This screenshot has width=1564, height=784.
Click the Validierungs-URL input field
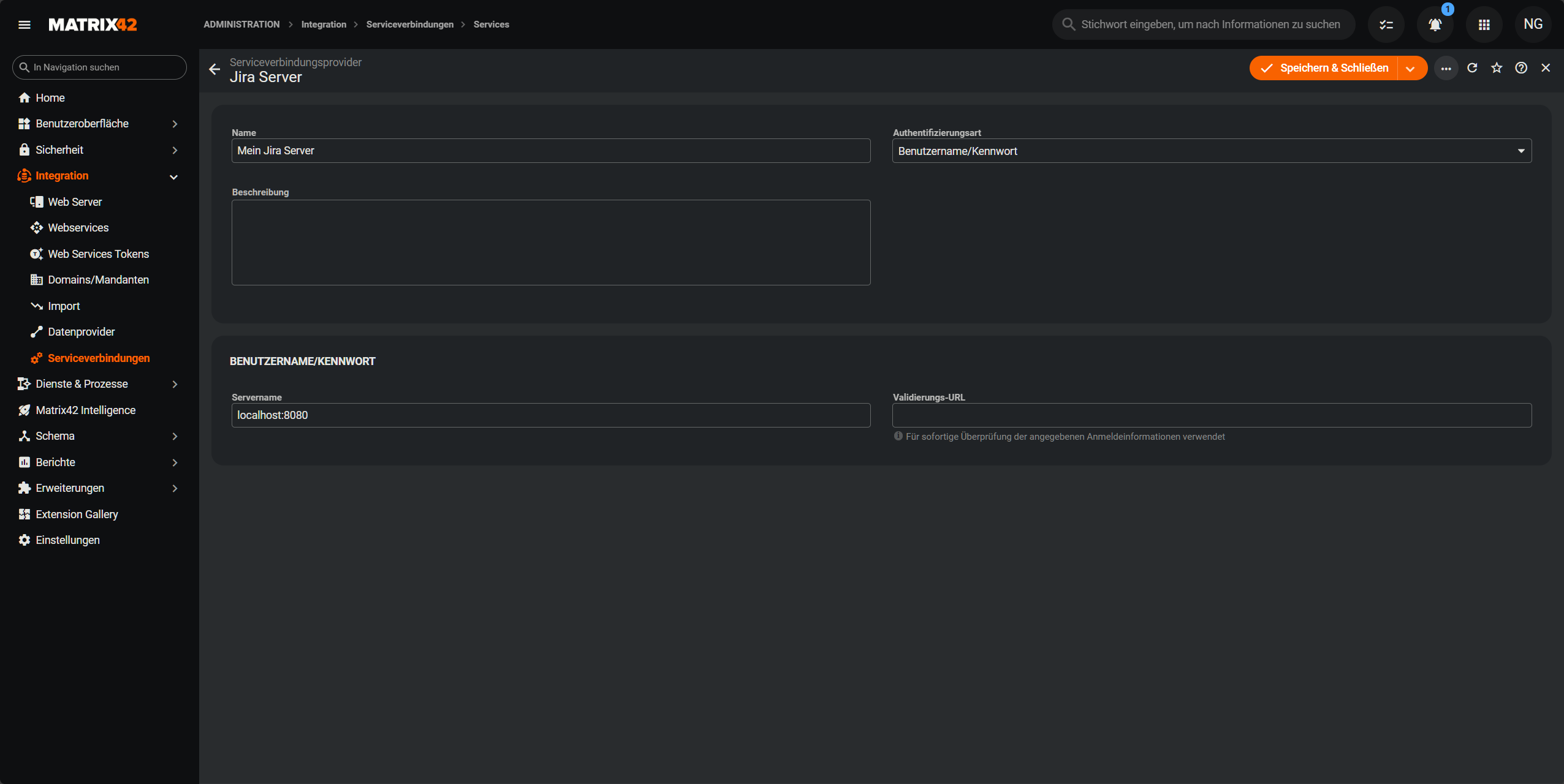coord(1211,415)
